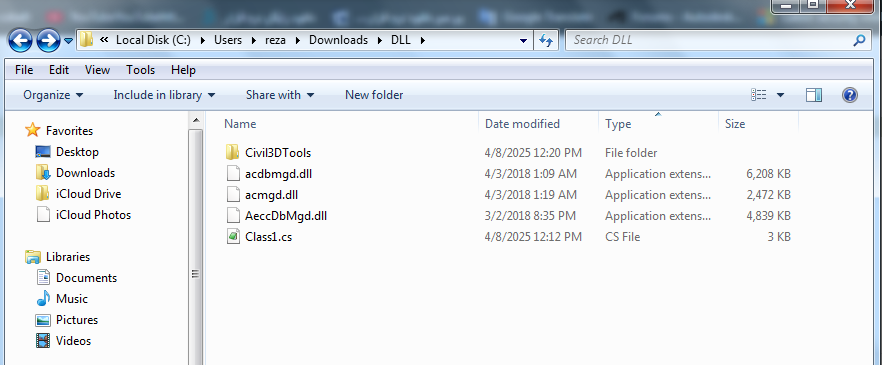Select Downloads in breadcrumb path
This screenshot has height=365, width=882.
tap(338, 40)
